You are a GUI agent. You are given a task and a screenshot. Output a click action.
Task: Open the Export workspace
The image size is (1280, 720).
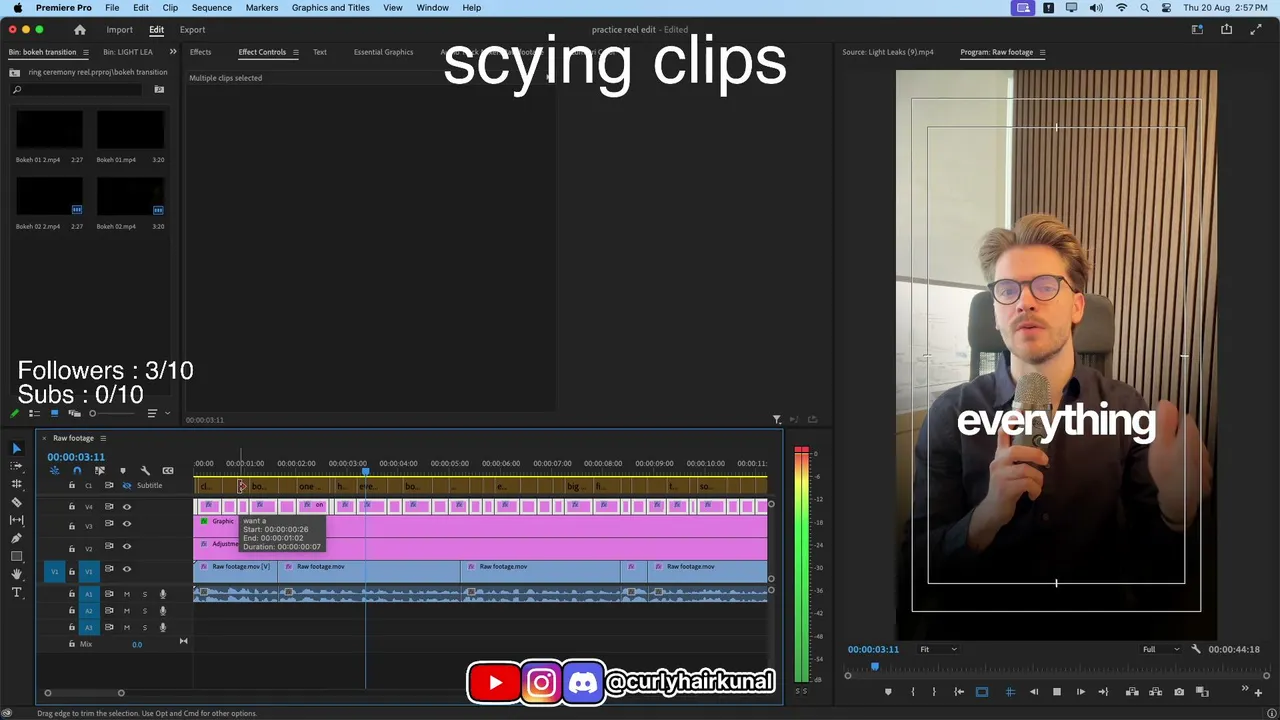click(192, 30)
